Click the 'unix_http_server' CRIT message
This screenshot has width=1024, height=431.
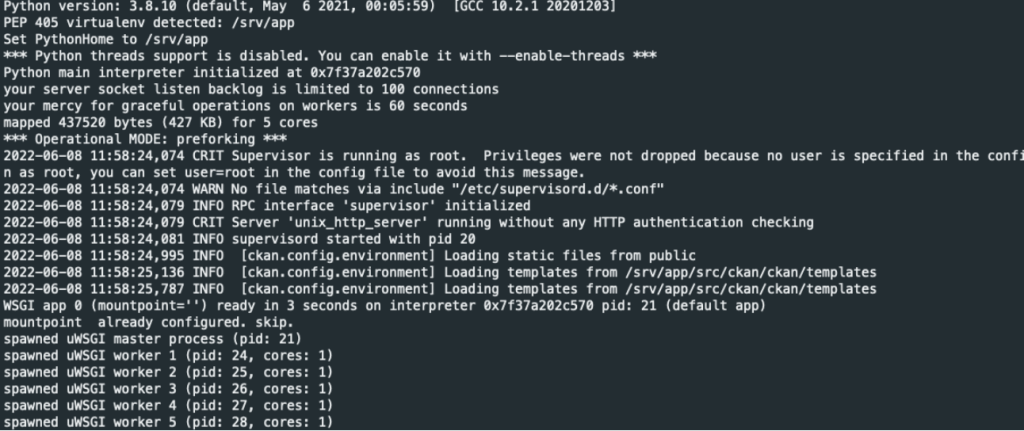click(x=408, y=222)
